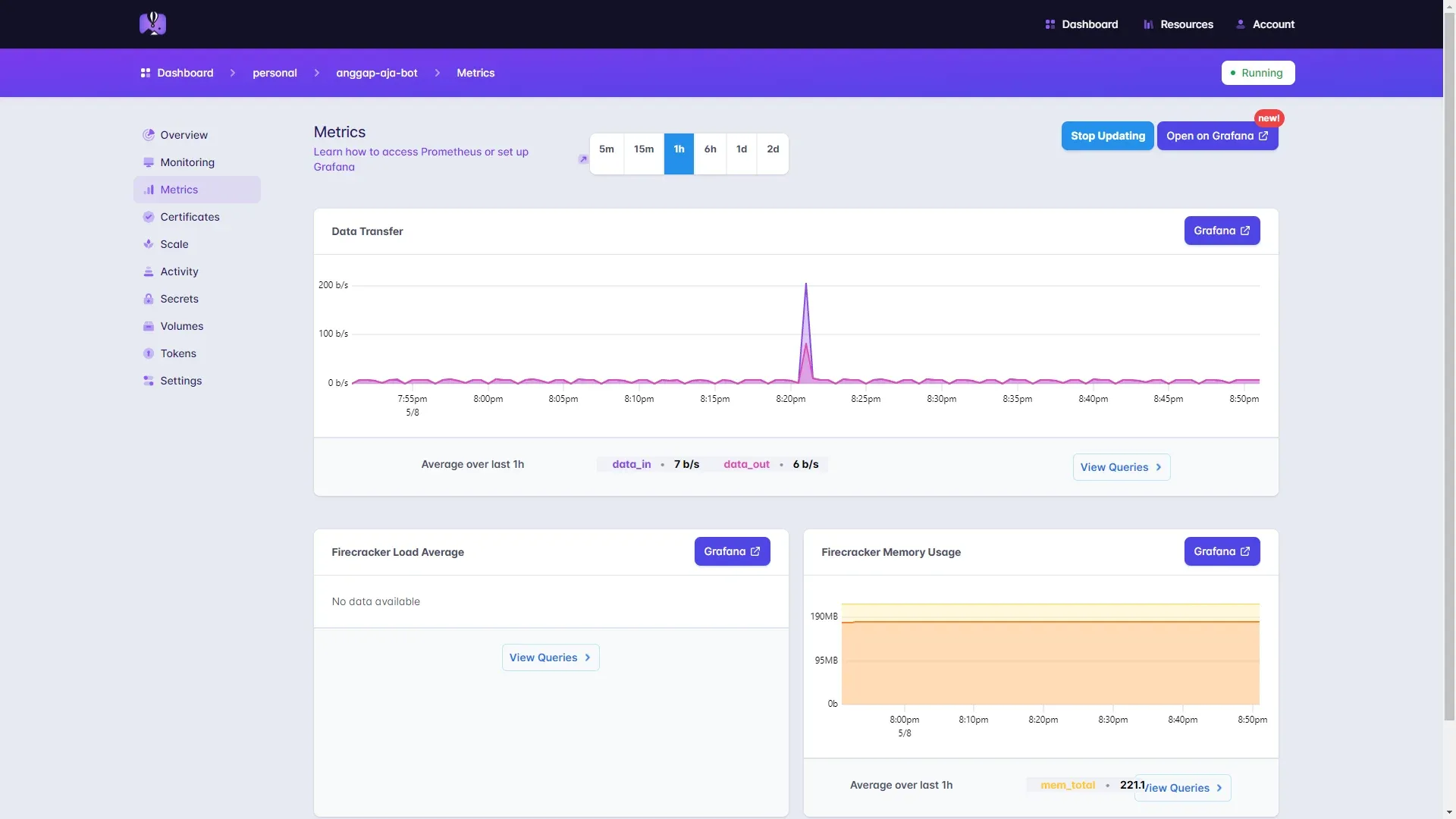The image size is (1456, 819).
Task: Expand View Queries under Data Transfer
Action: [1121, 467]
